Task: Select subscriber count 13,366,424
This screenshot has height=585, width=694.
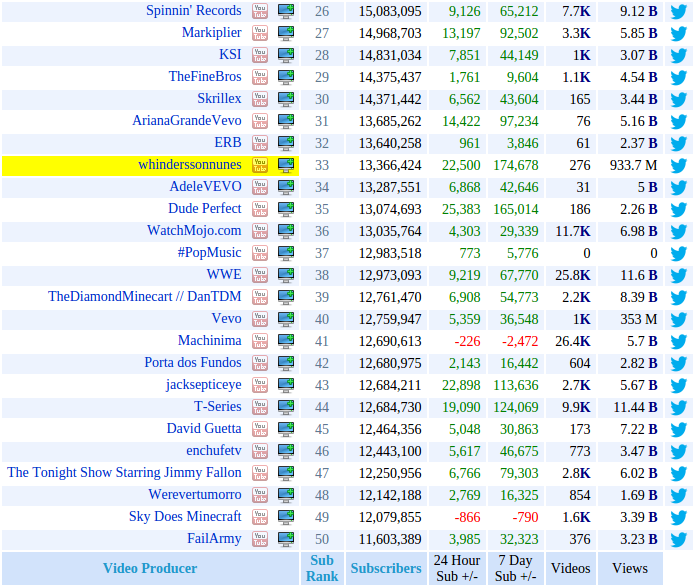Action: (390, 165)
